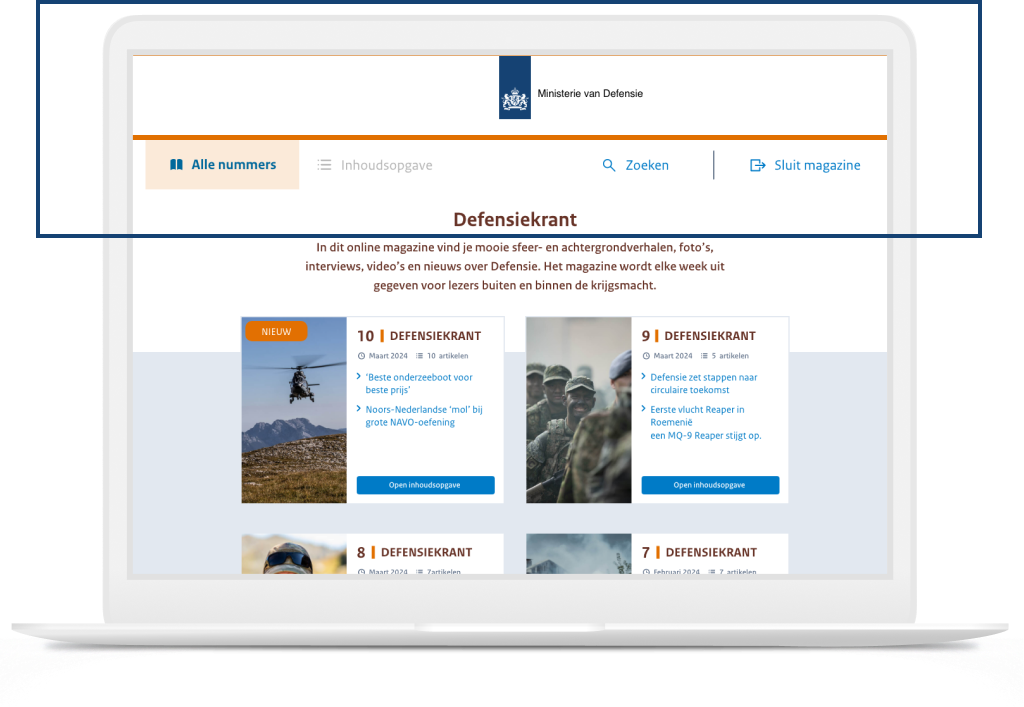Click the Ministerie van Defensie text

(x=590, y=93)
